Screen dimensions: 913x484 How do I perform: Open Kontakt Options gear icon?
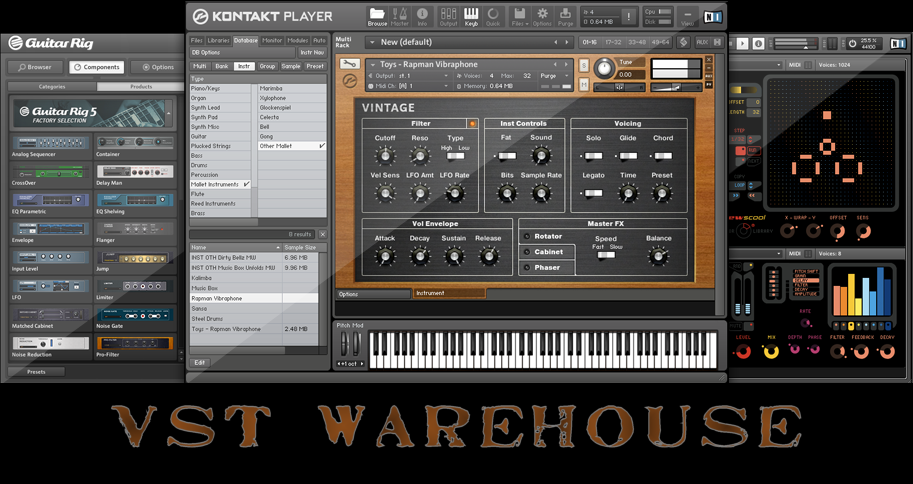coord(542,16)
